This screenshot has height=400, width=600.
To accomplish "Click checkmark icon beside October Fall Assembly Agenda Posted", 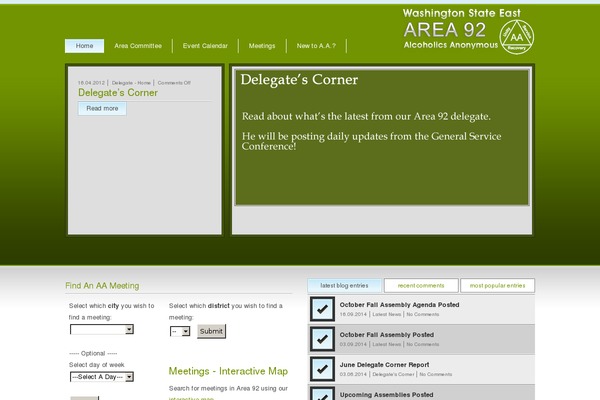I will pyautogui.click(x=322, y=309).
